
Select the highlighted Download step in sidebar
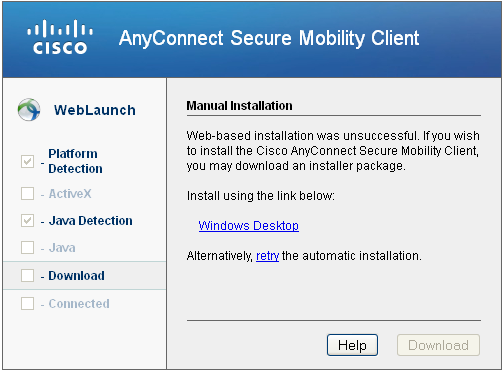coord(85,276)
